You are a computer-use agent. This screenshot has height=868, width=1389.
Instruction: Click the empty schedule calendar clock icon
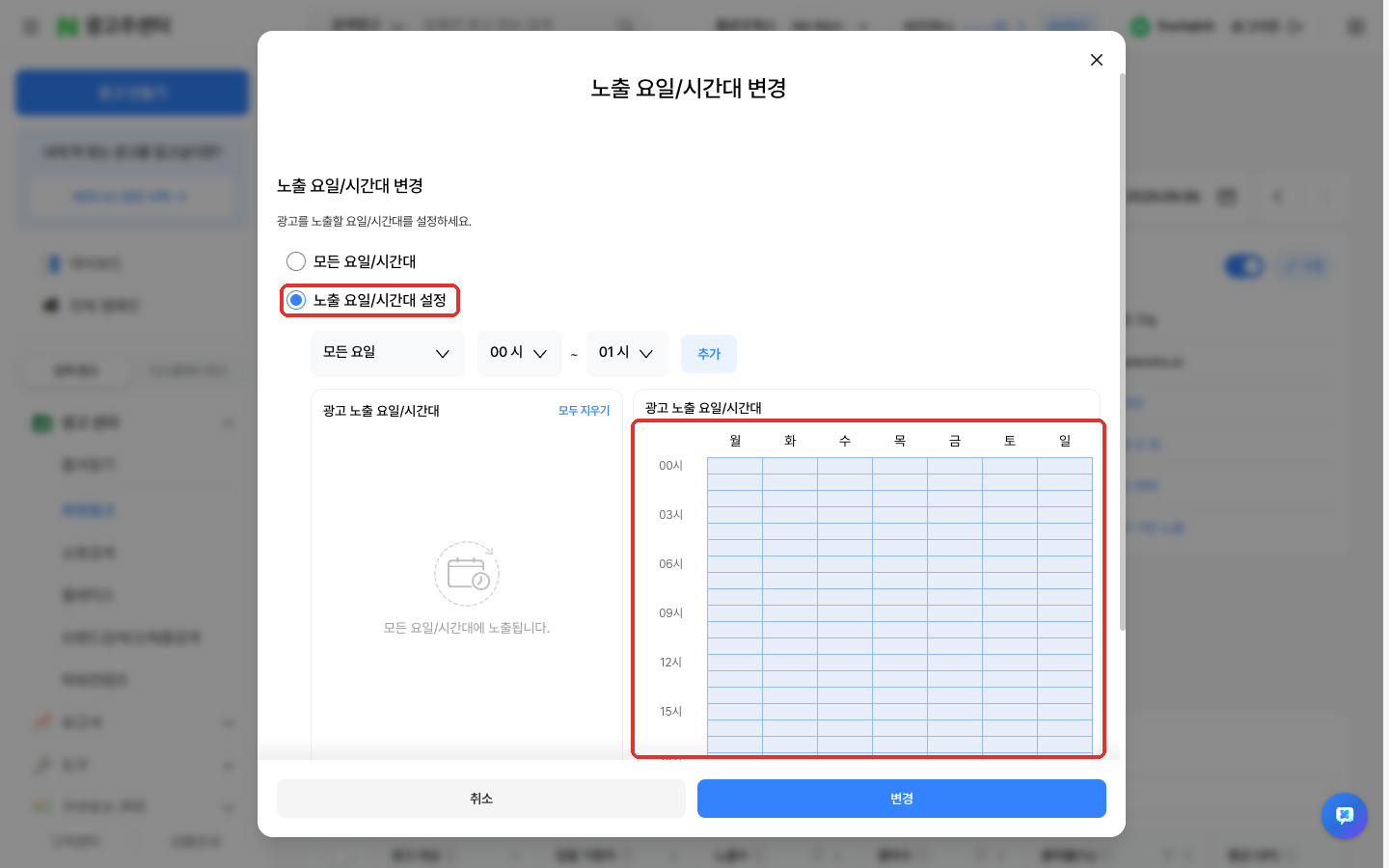tap(467, 574)
